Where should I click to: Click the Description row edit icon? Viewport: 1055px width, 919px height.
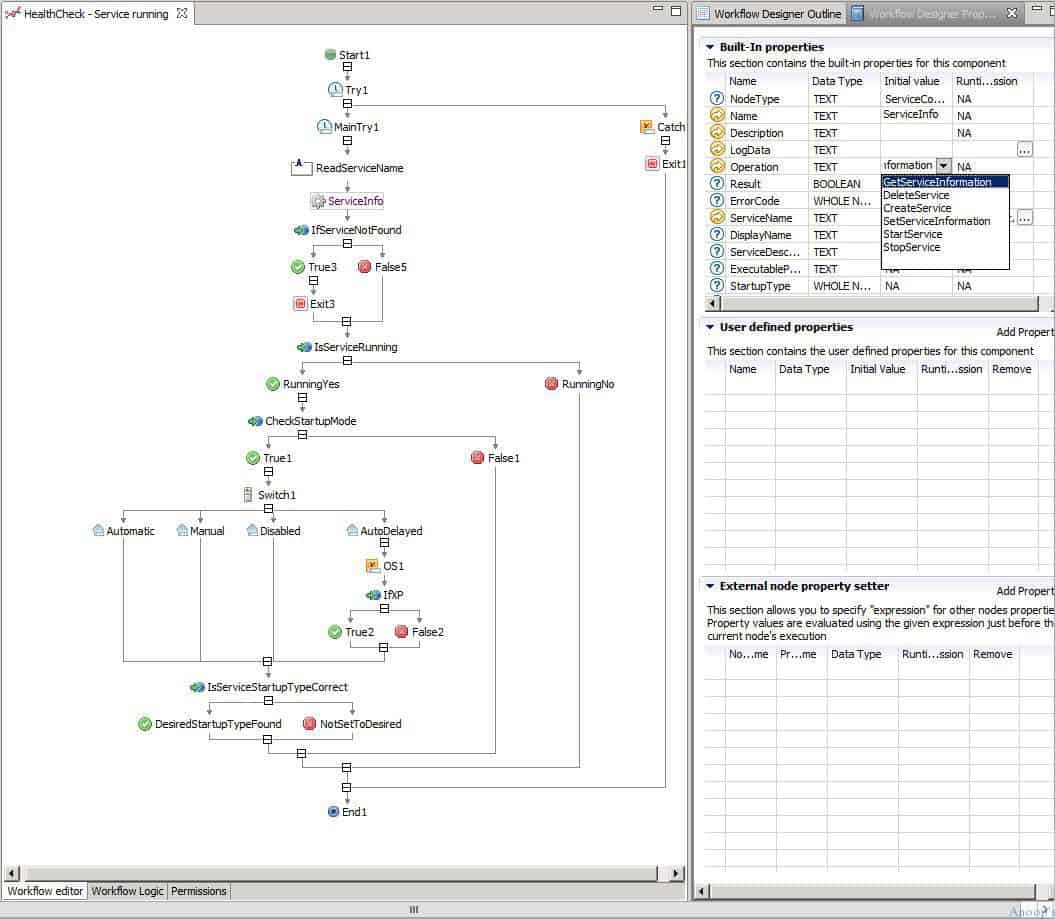[717, 133]
